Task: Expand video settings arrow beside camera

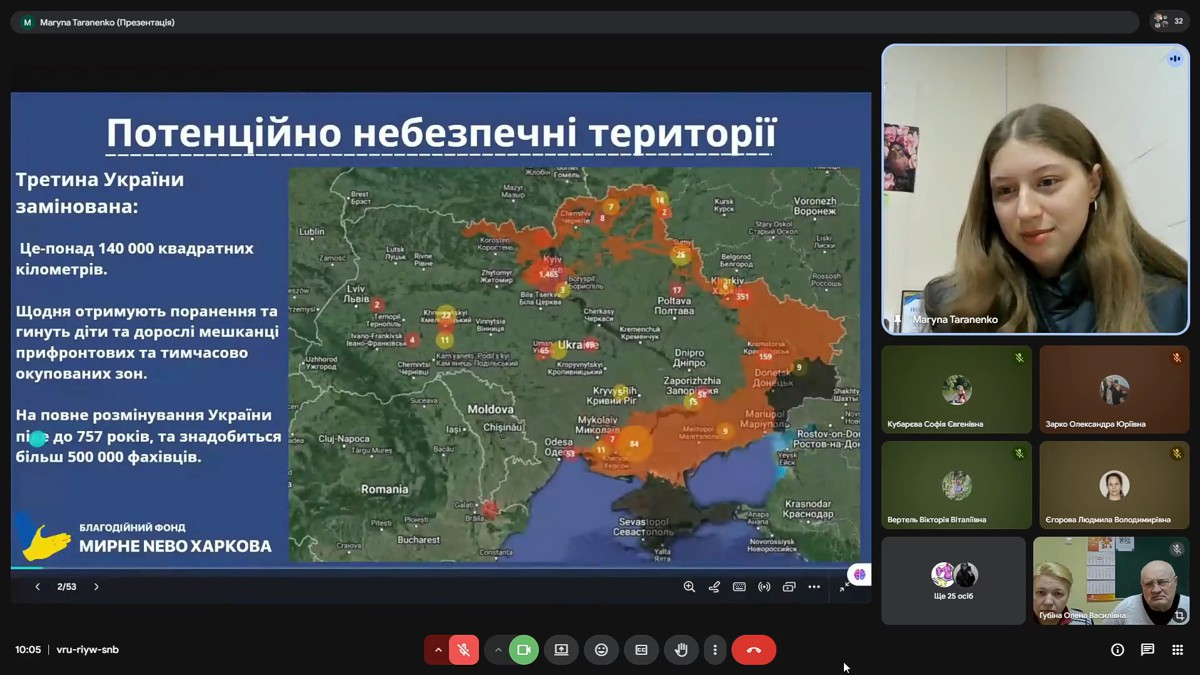Action: 497,650
